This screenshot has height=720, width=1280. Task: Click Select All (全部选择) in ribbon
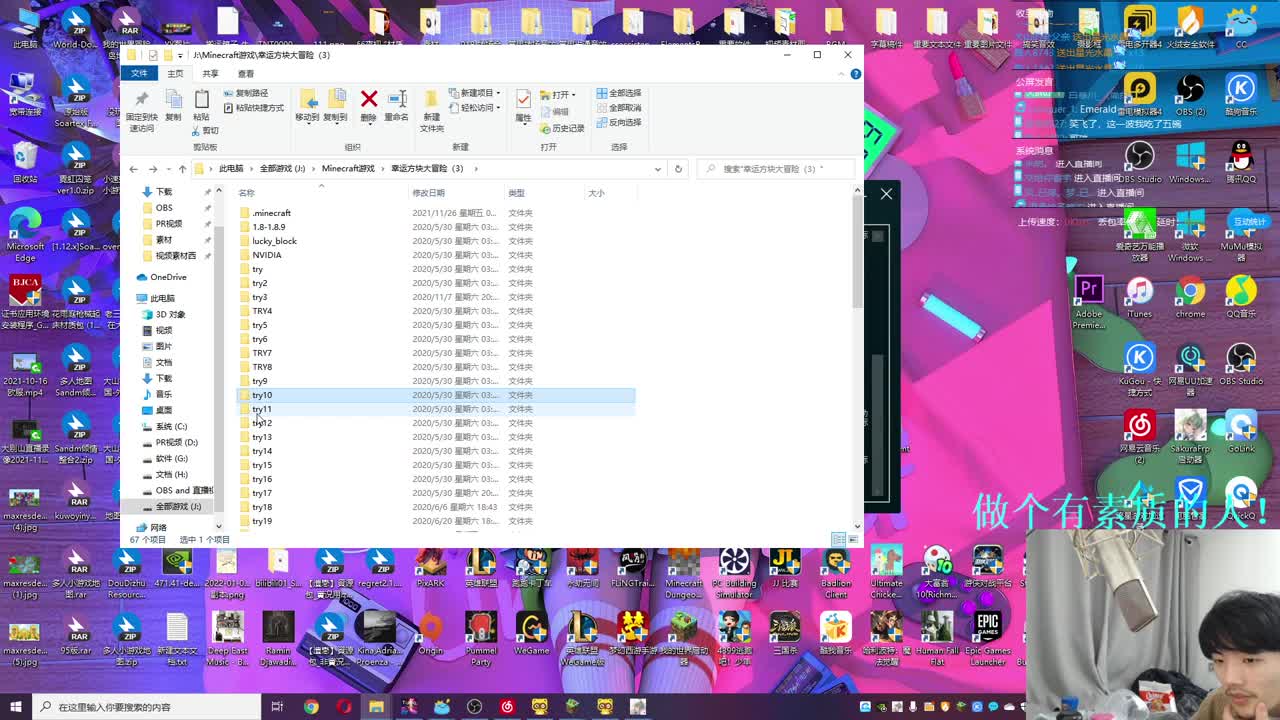pos(619,93)
